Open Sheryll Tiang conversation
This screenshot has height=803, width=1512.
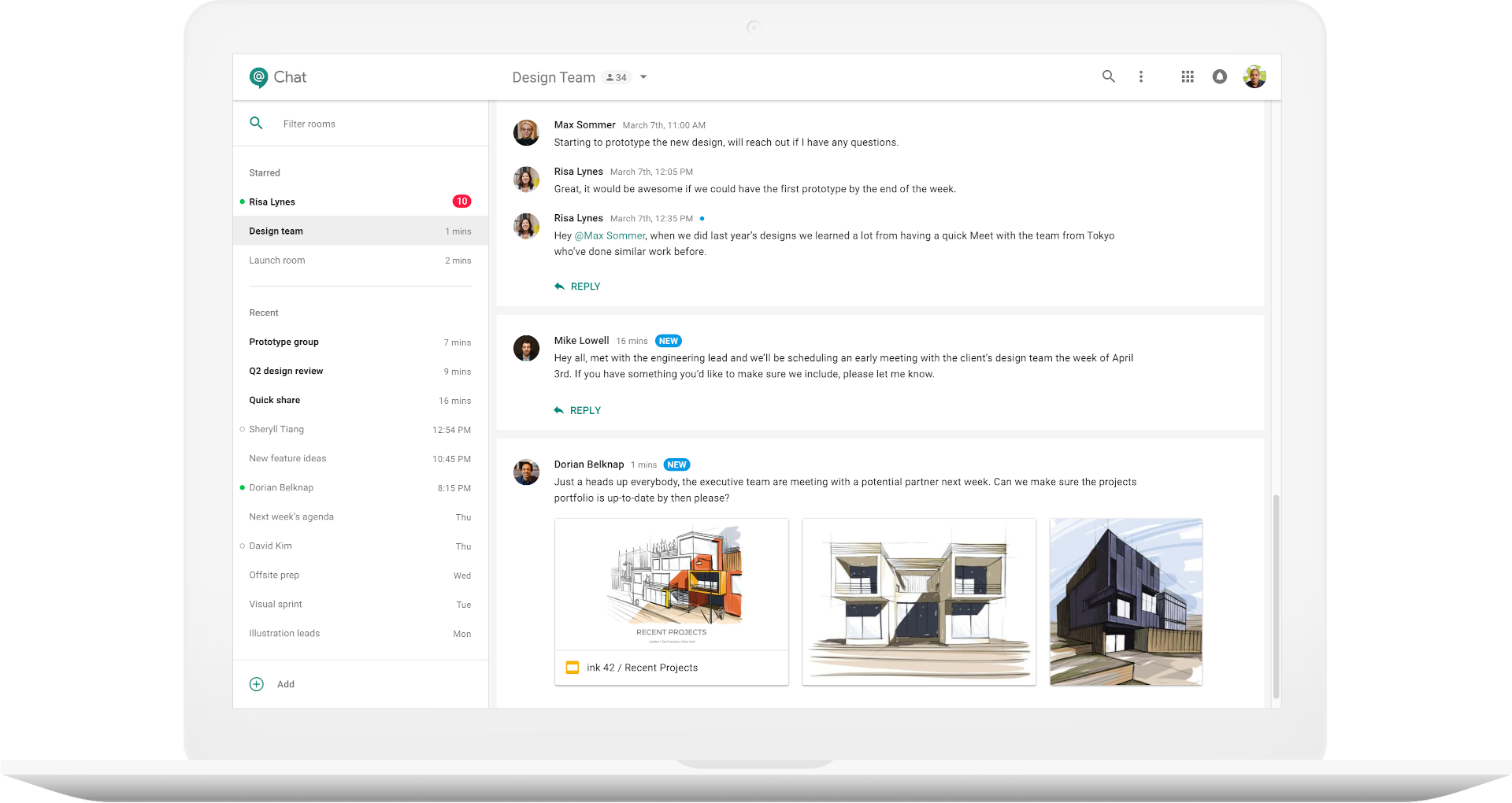(x=361, y=429)
